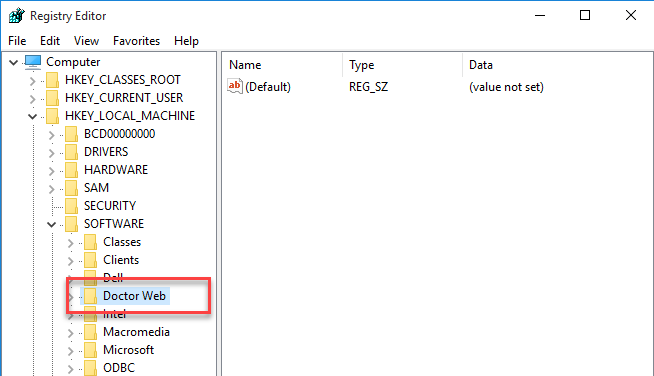Select the SAM key label
Viewport: 654px width, 376px height.
[x=96, y=188]
